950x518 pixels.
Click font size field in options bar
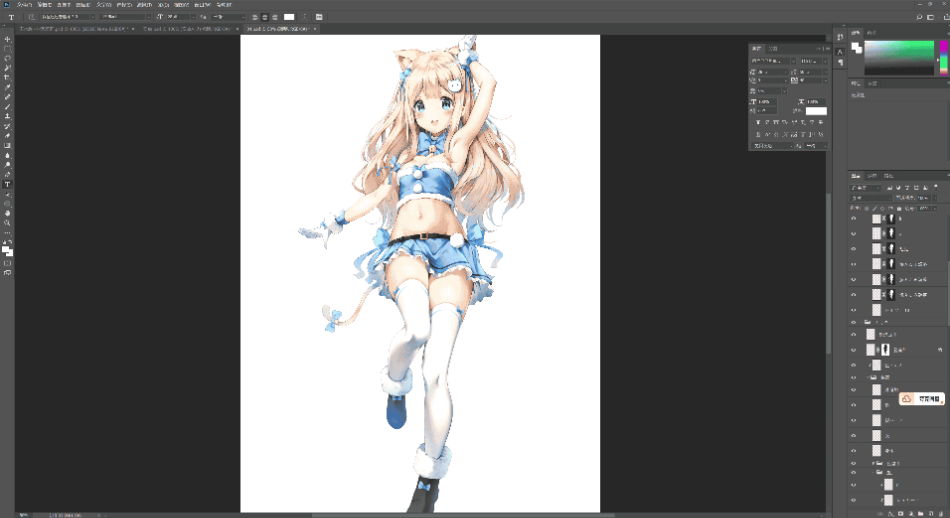(x=179, y=17)
